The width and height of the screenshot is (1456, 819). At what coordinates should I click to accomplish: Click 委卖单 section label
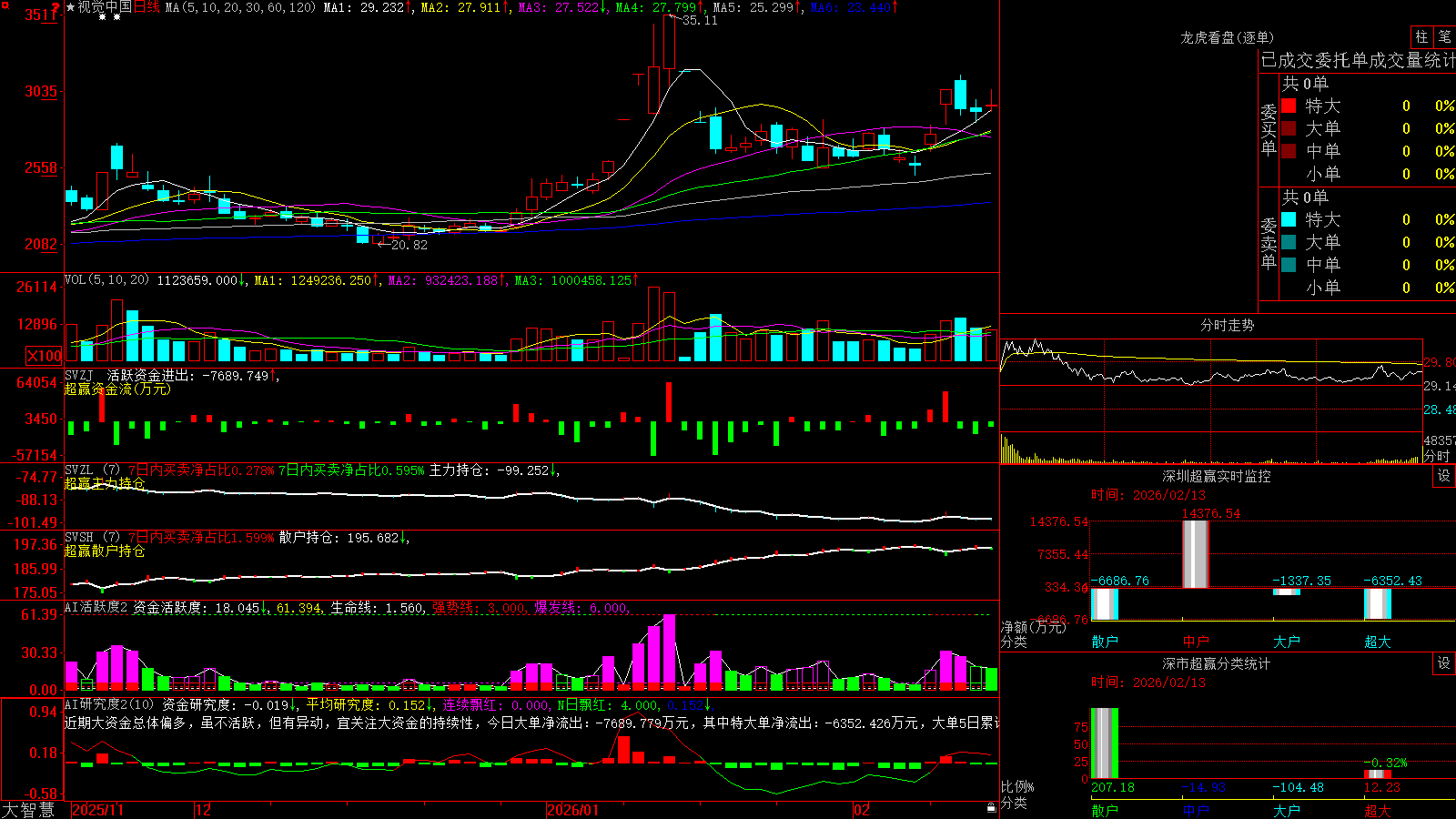tap(1269, 244)
